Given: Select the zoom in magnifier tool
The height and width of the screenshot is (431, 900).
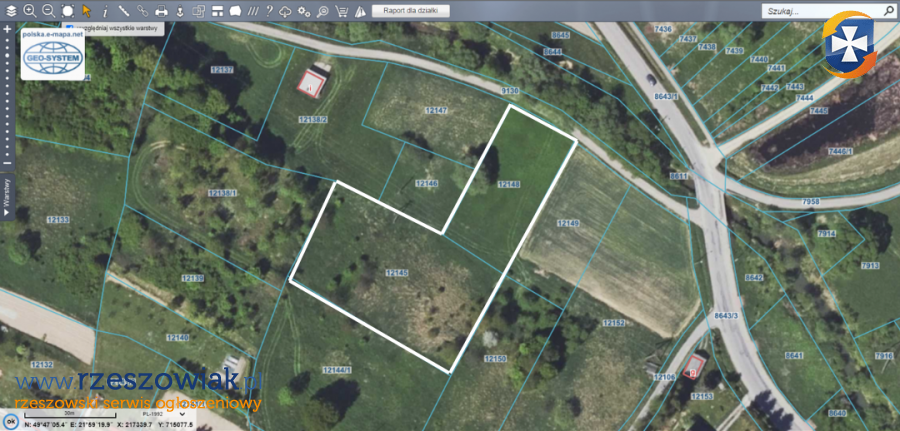Looking at the screenshot, I should tap(30, 11).
